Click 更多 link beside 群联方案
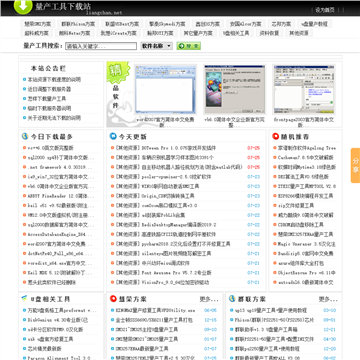 coord(328,299)
